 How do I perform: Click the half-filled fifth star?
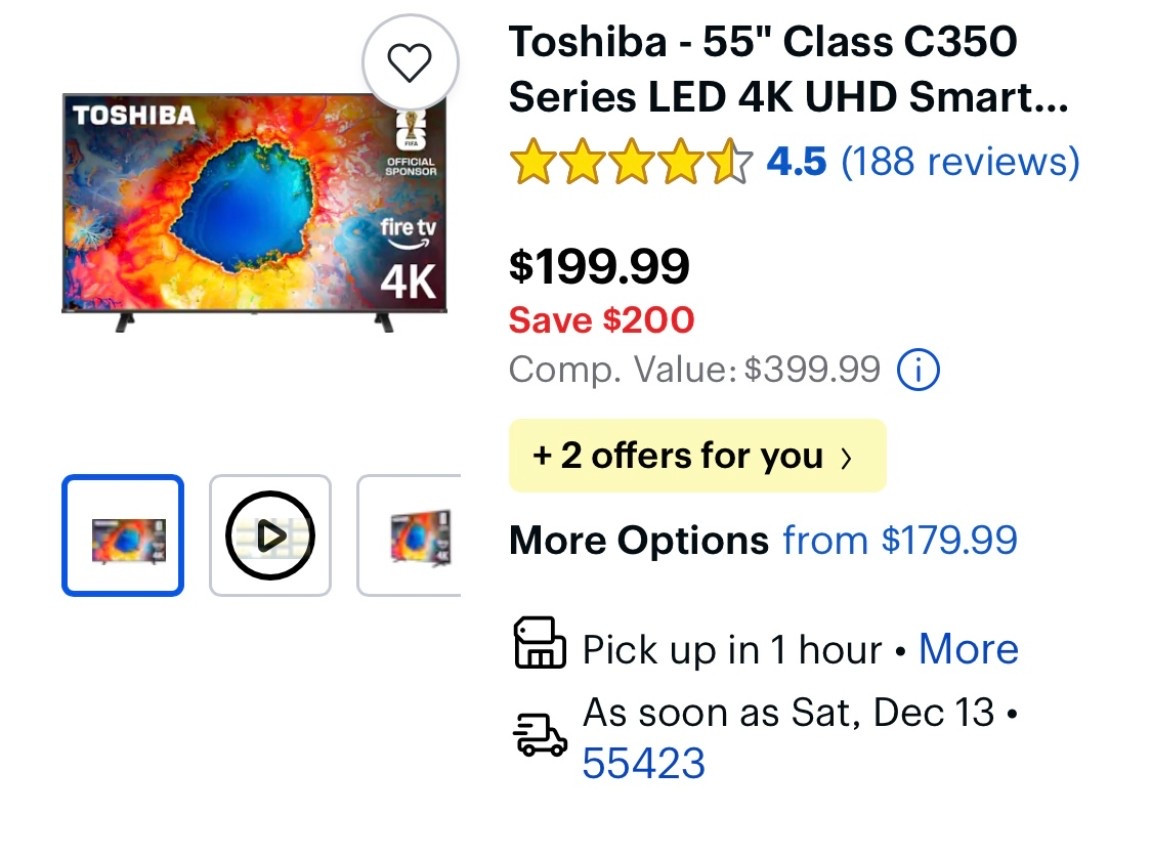pyautogui.click(x=727, y=161)
